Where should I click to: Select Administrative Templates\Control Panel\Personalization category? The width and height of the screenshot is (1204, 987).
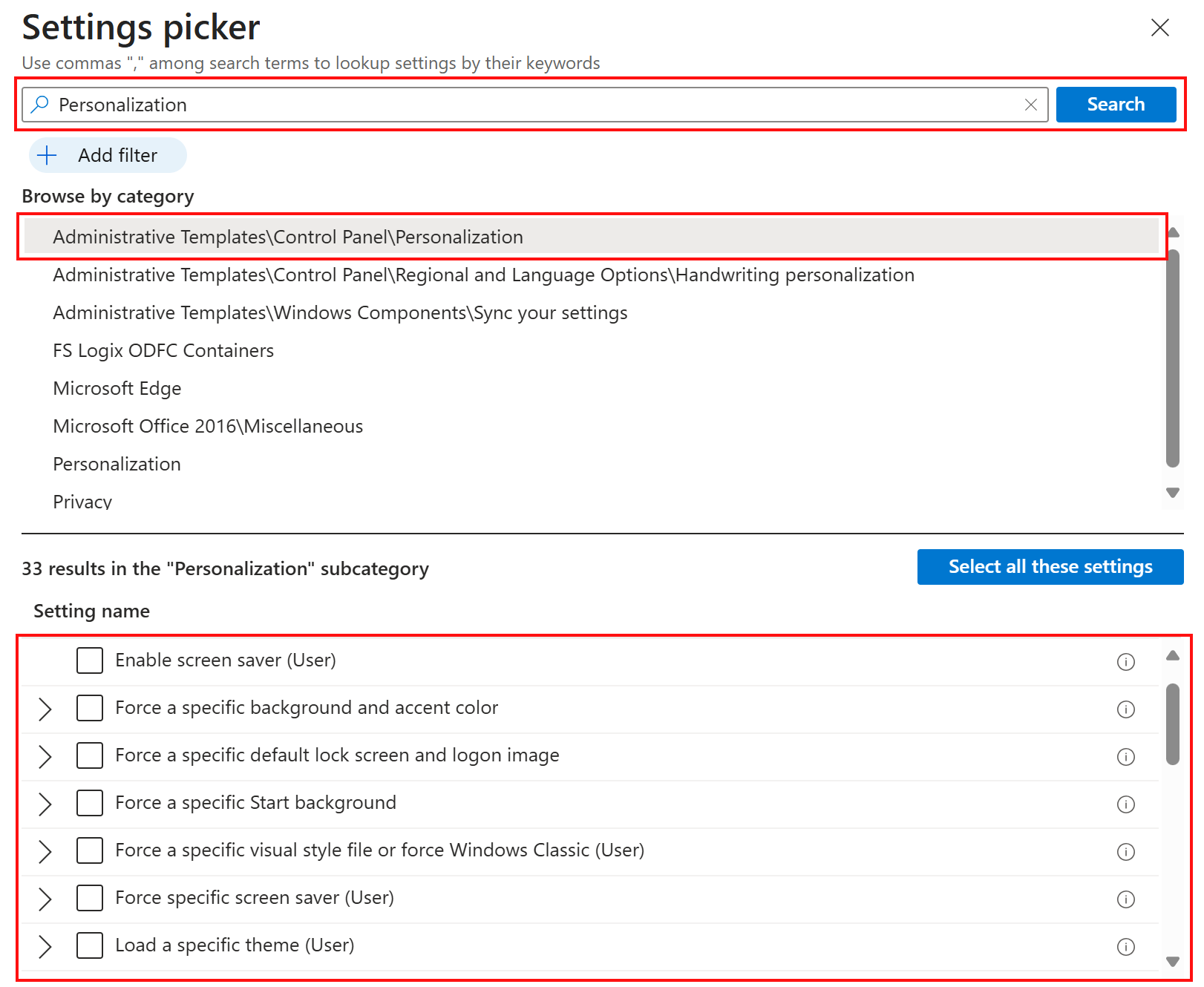[x=591, y=237]
